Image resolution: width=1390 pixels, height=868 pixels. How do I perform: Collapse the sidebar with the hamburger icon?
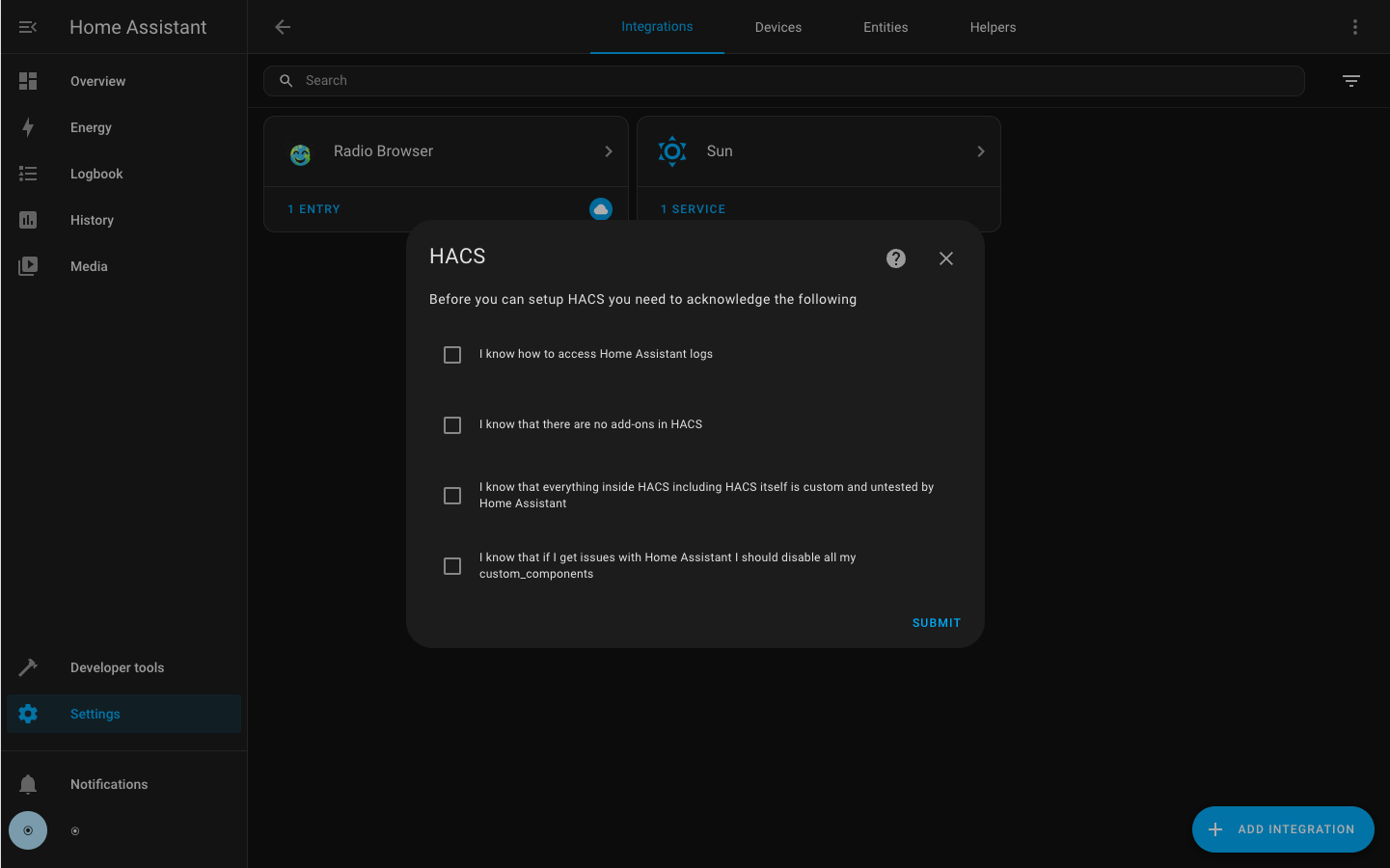[28, 27]
